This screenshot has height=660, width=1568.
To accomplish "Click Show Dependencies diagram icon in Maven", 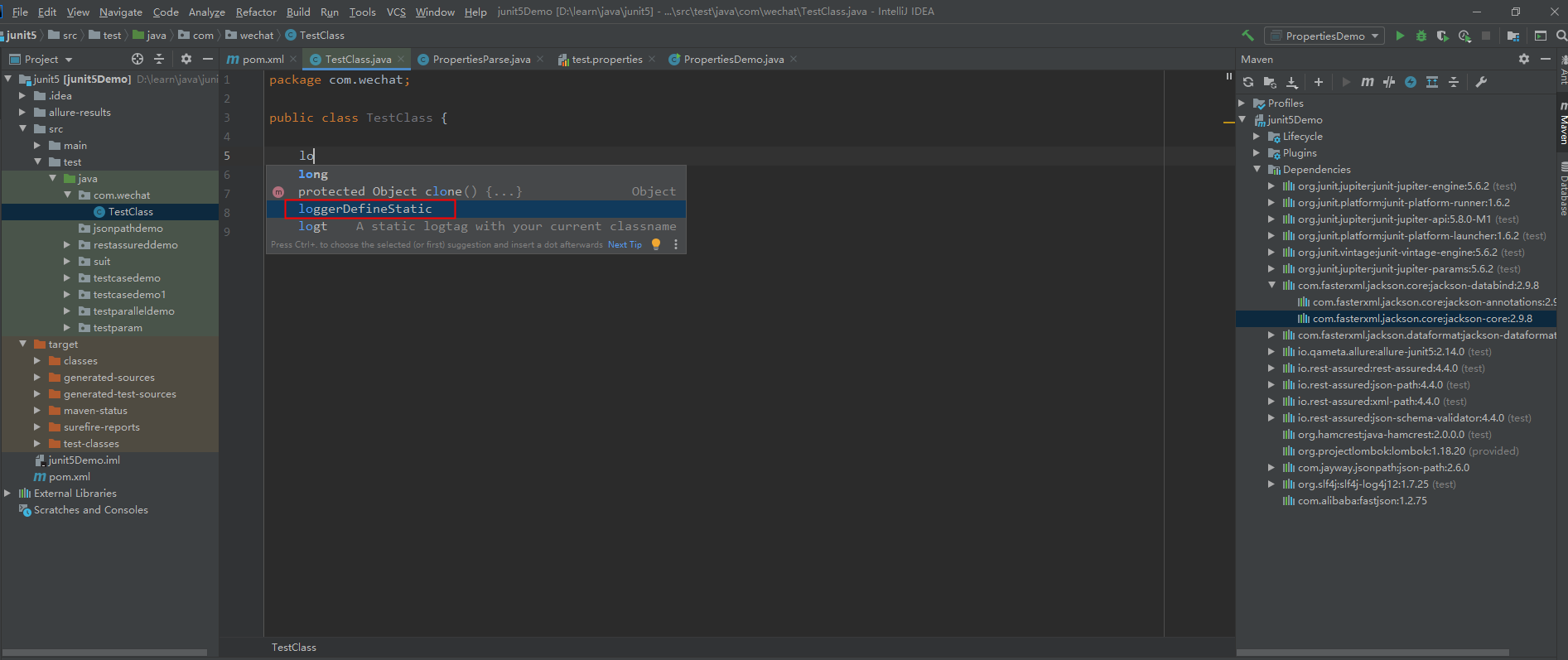I will (x=1432, y=82).
